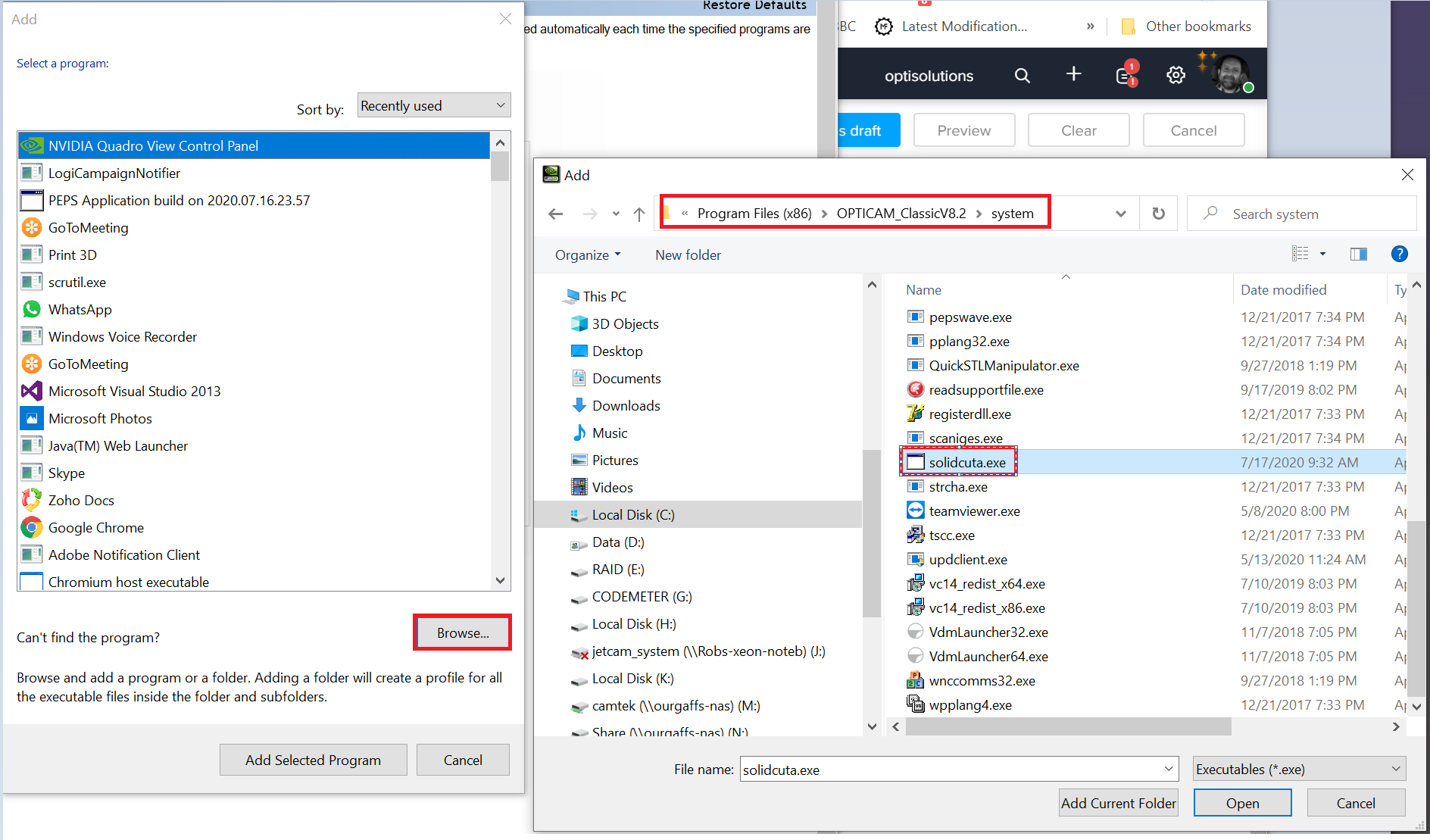Open the settings gear in optisolutions bar
1430x840 pixels.
[1176, 75]
